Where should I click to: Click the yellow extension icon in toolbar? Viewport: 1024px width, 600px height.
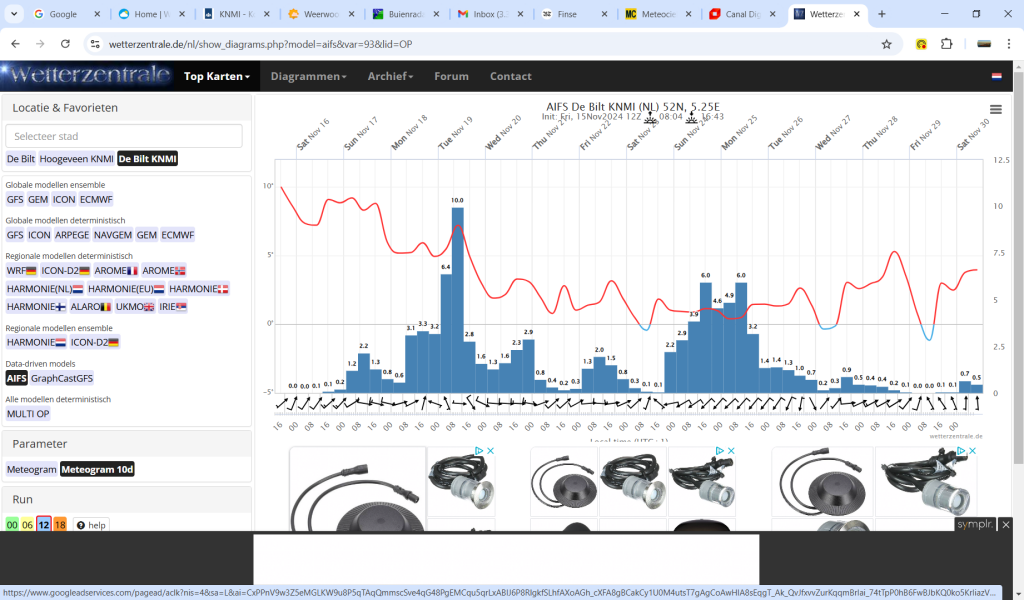tap(921, 44)
